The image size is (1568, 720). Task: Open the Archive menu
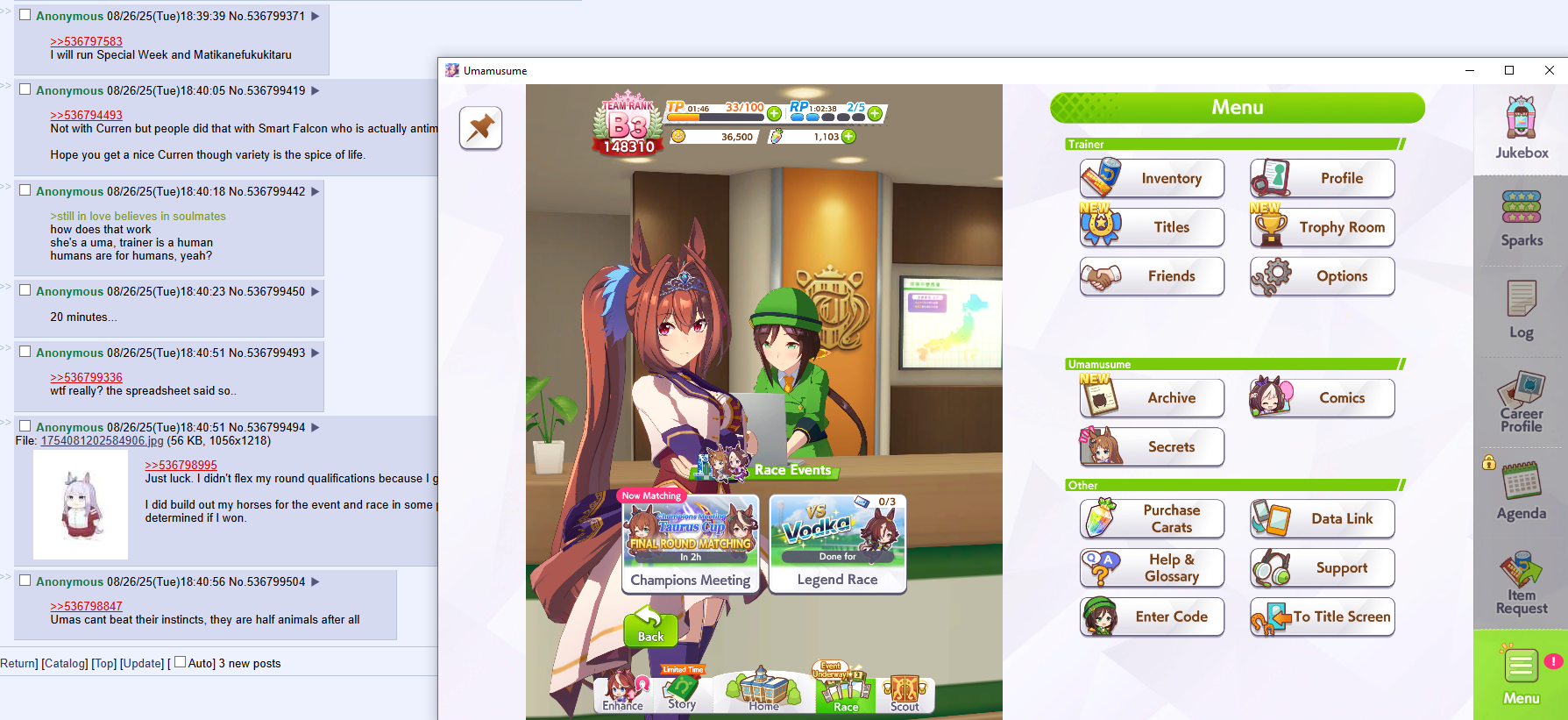pyautogui.click(x=1152, y=398)
